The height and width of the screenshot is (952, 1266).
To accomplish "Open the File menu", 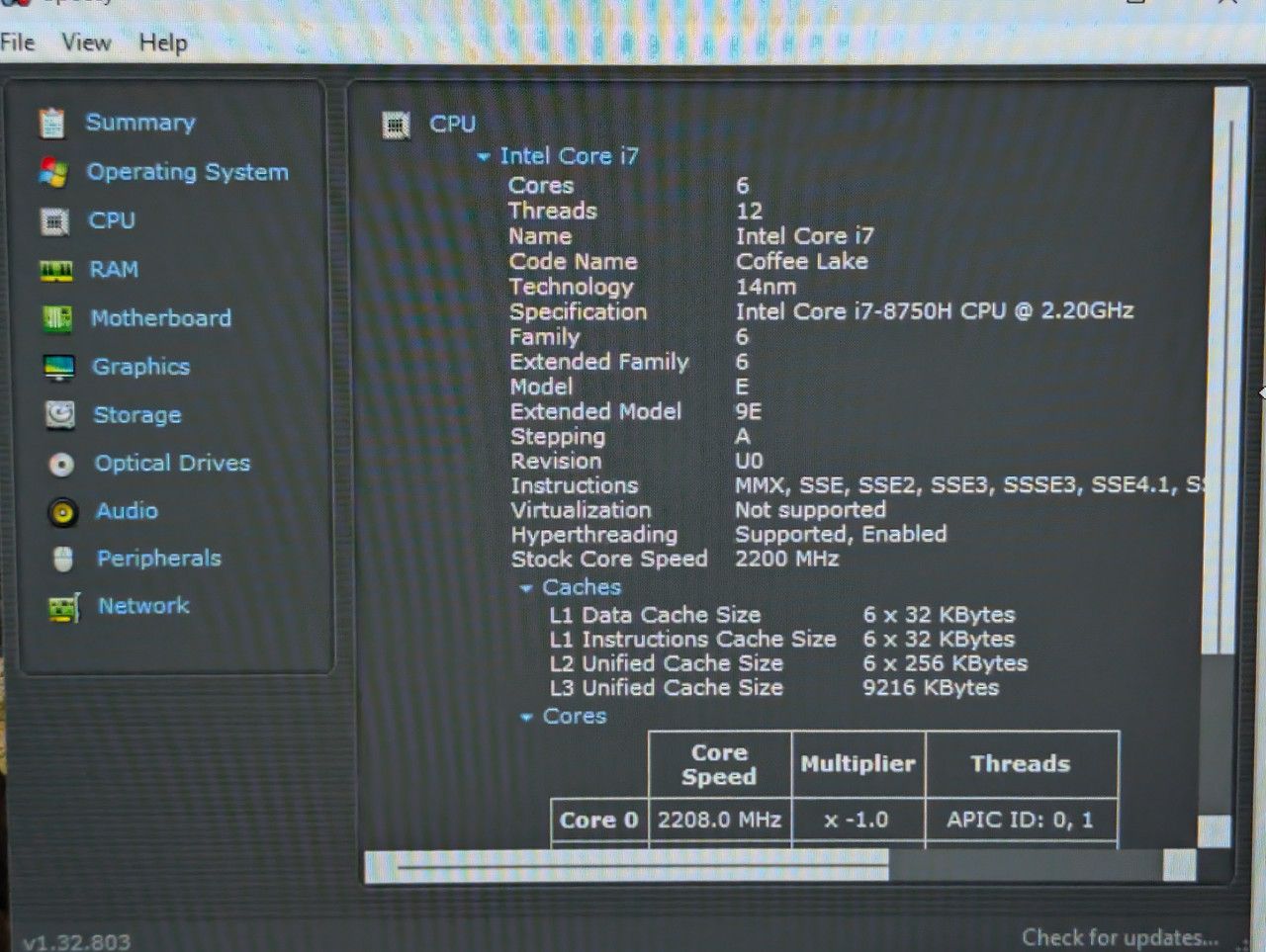I will tap(18, 43).
